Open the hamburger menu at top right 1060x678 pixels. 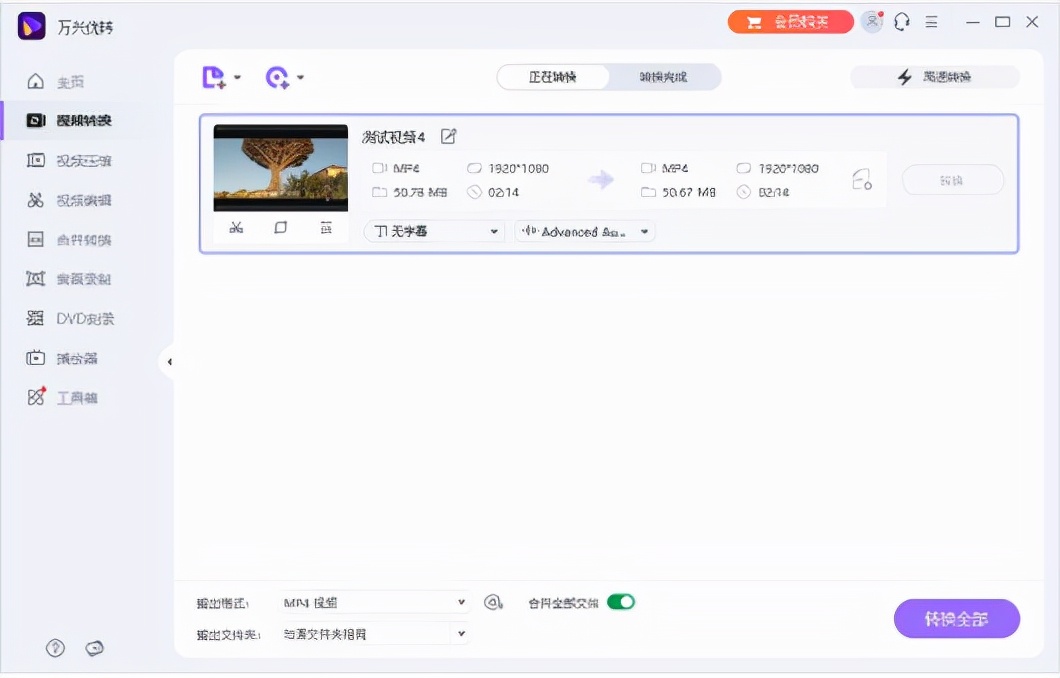[933, 21]
